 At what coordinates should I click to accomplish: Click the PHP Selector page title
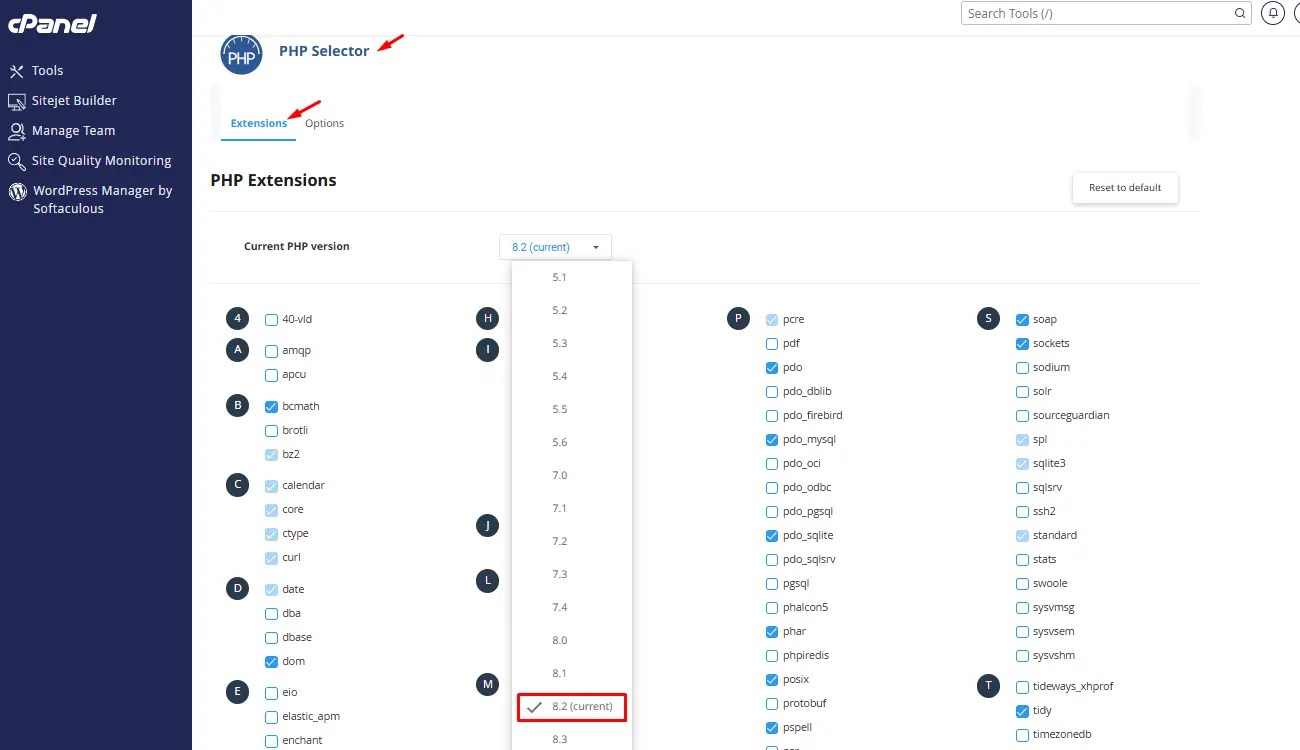tap(324, 51)
